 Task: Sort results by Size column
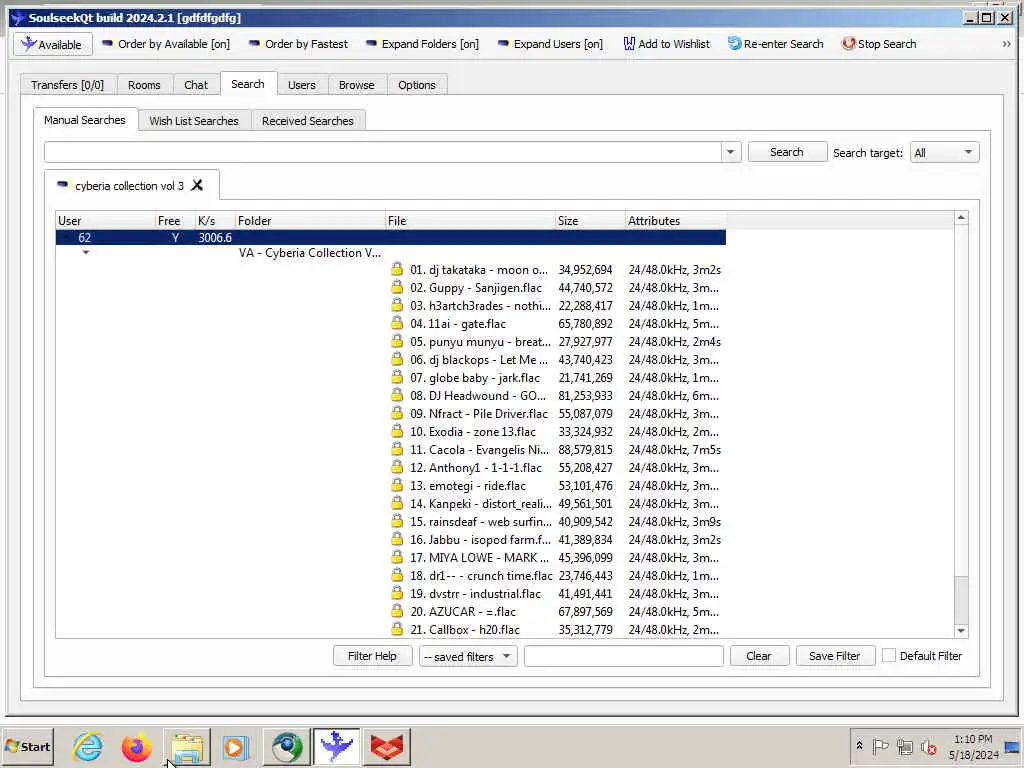coord(590,221)
